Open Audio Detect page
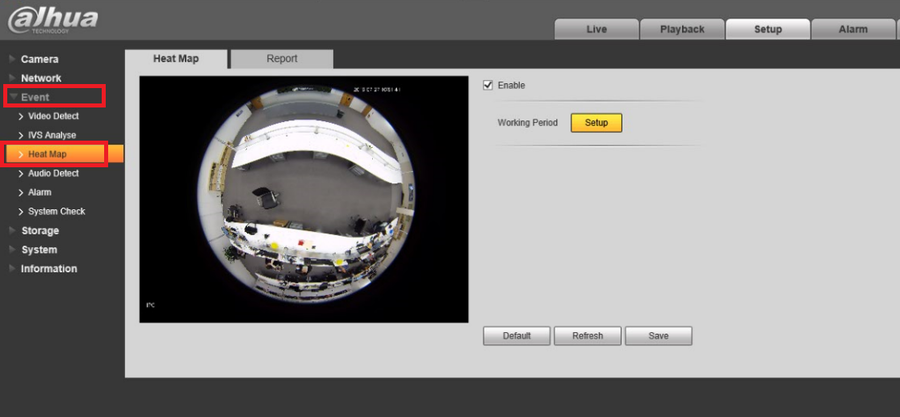Screen dimensions: 900x417 coord(53,173)
